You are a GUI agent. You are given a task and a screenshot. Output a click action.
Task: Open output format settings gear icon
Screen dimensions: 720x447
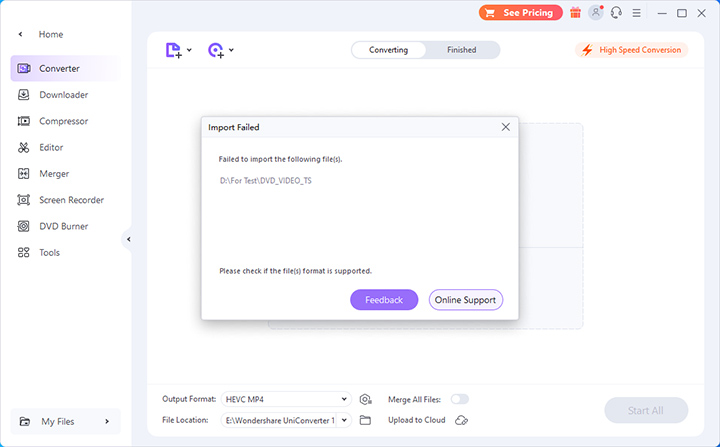366,399
